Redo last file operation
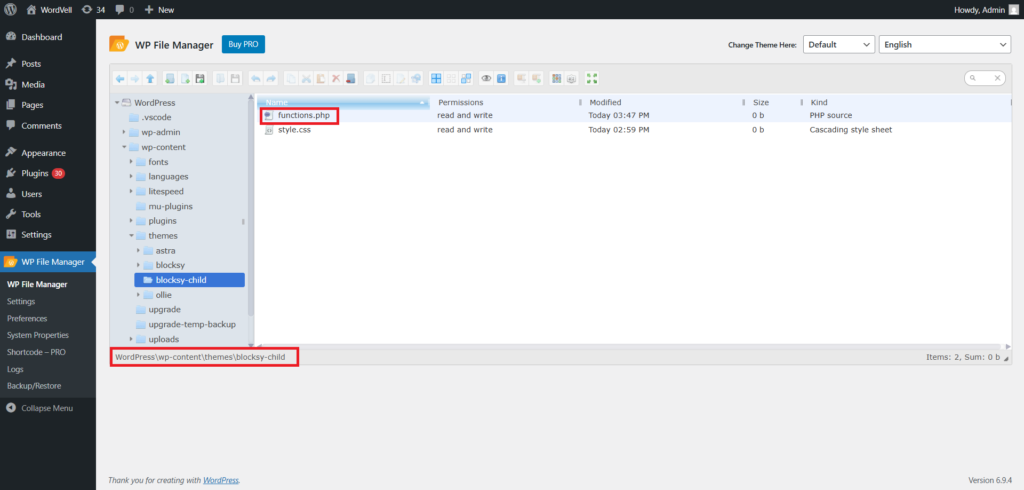Screen dimensions: 1024x490 point(271,78)
